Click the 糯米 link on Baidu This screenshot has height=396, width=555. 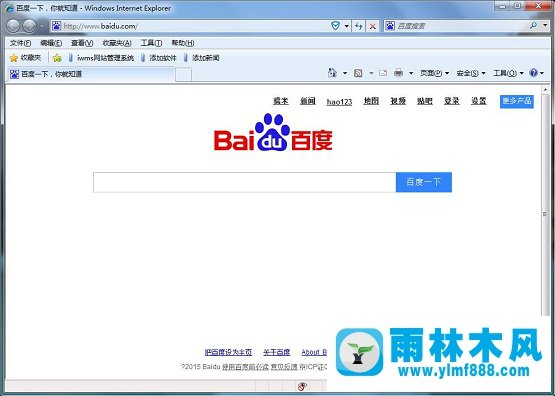click(x=281, y=101)
